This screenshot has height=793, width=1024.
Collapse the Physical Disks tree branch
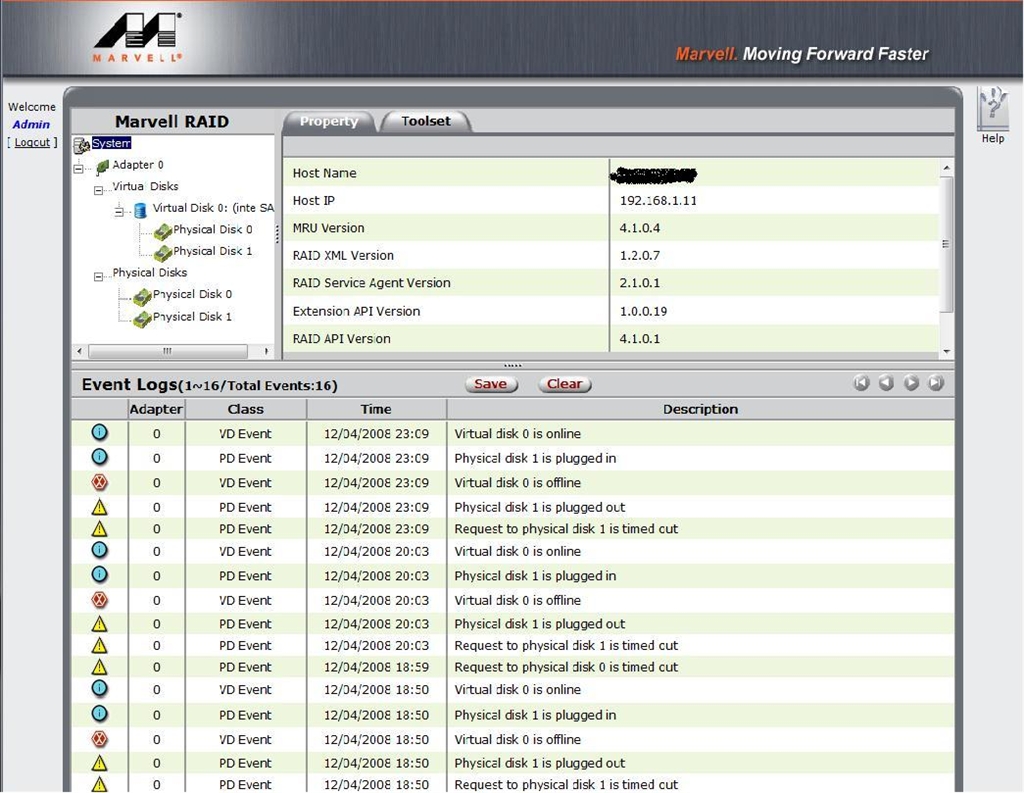pyautogui.click(x=99, y=275)
